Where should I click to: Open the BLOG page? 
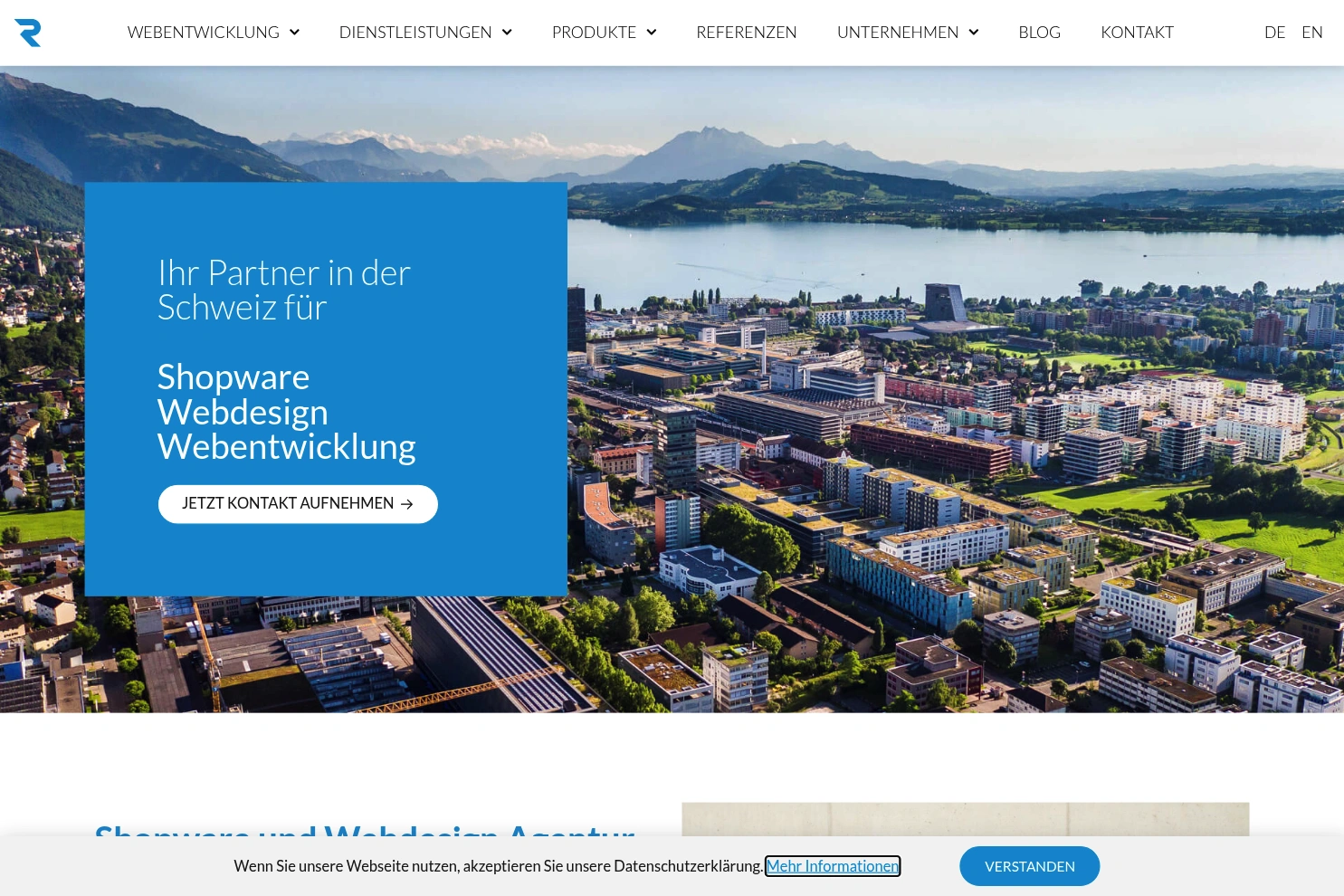(x=1039, y=33)
